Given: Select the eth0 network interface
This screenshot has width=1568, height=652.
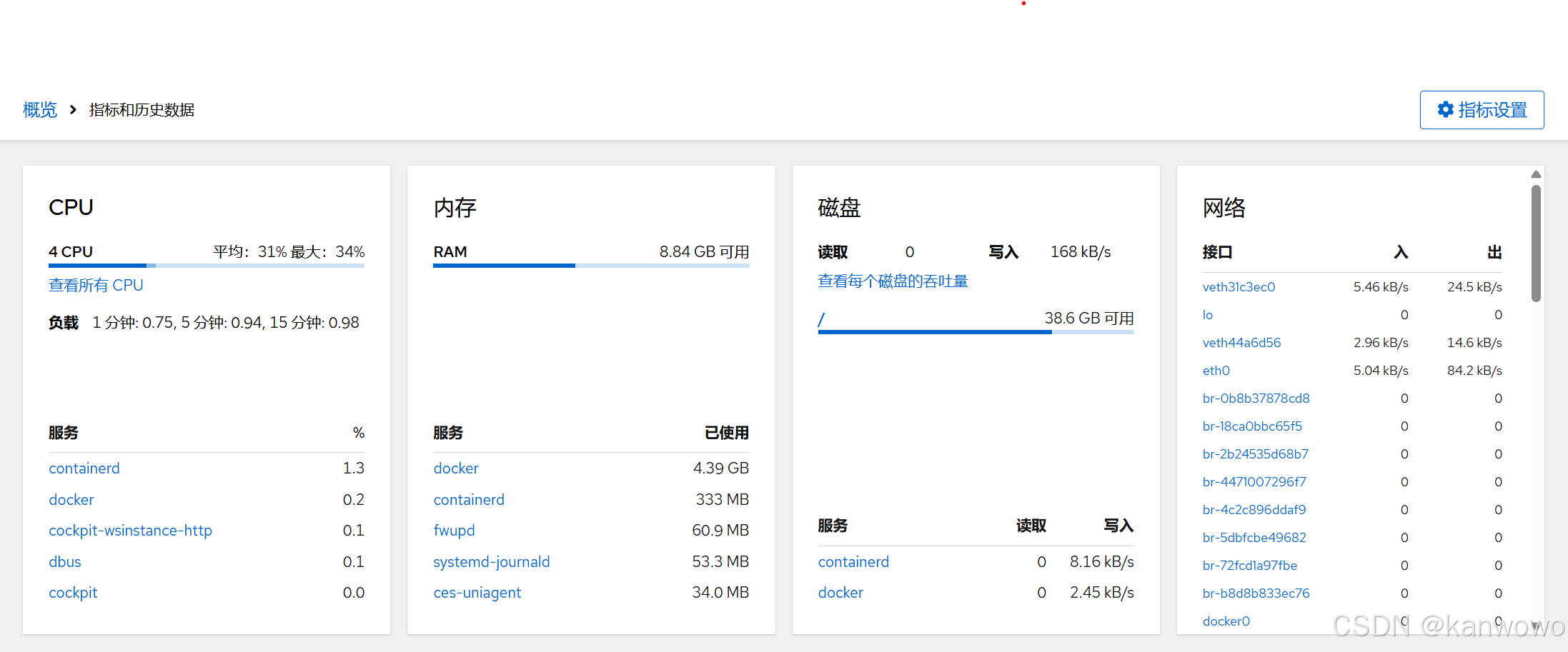Looking at the screenshot, I should [1216, 370].
